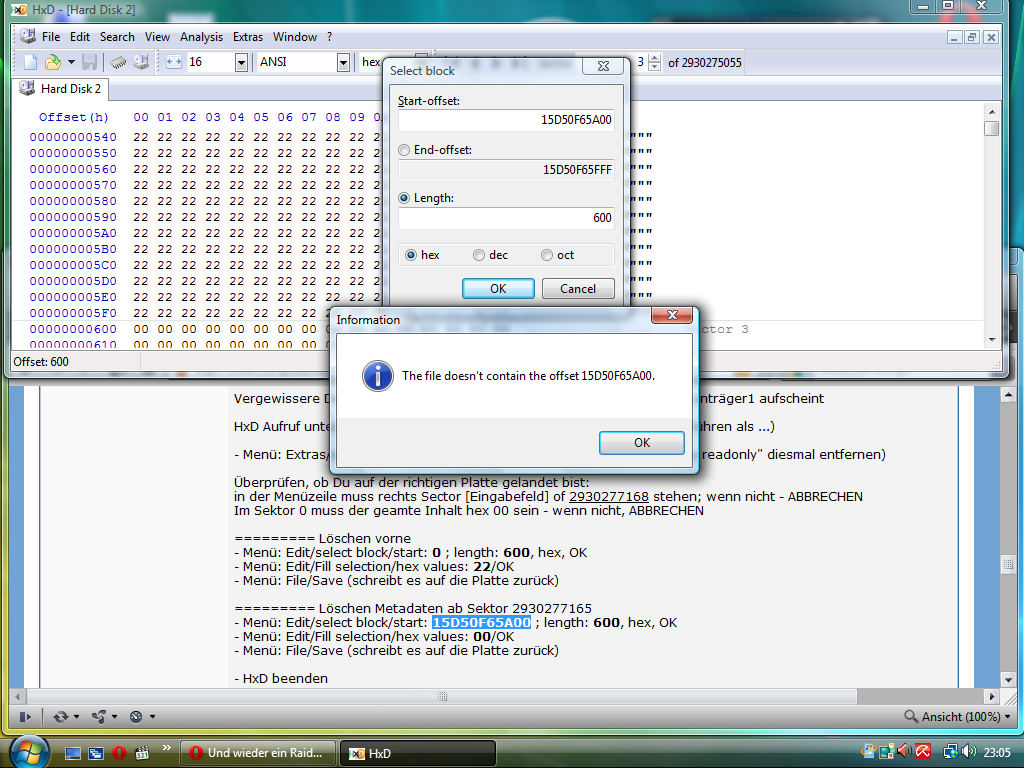Click the hex editor scroll down arrow

click(992, 340)
